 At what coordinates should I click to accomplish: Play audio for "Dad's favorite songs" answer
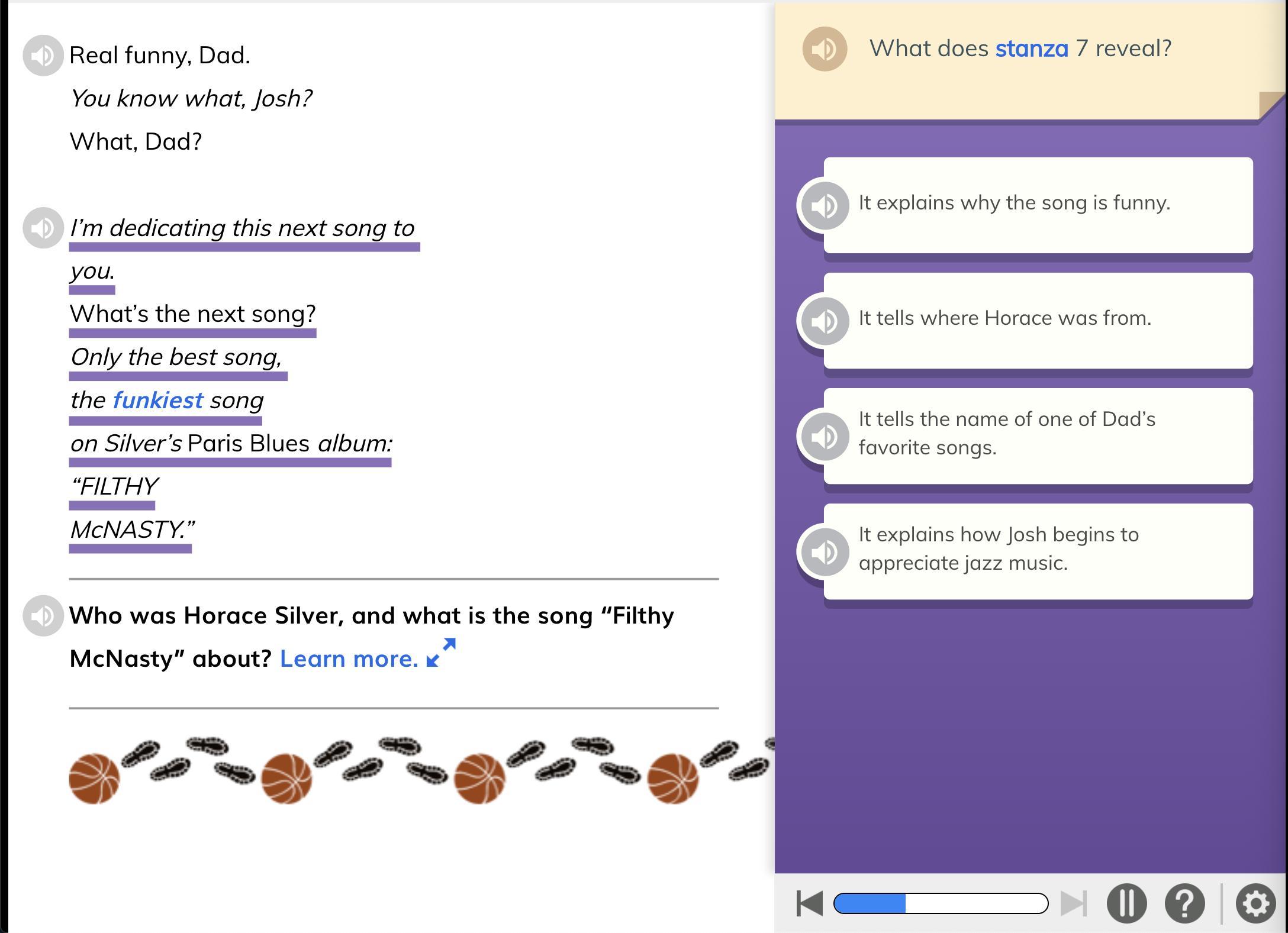(825, 436)
